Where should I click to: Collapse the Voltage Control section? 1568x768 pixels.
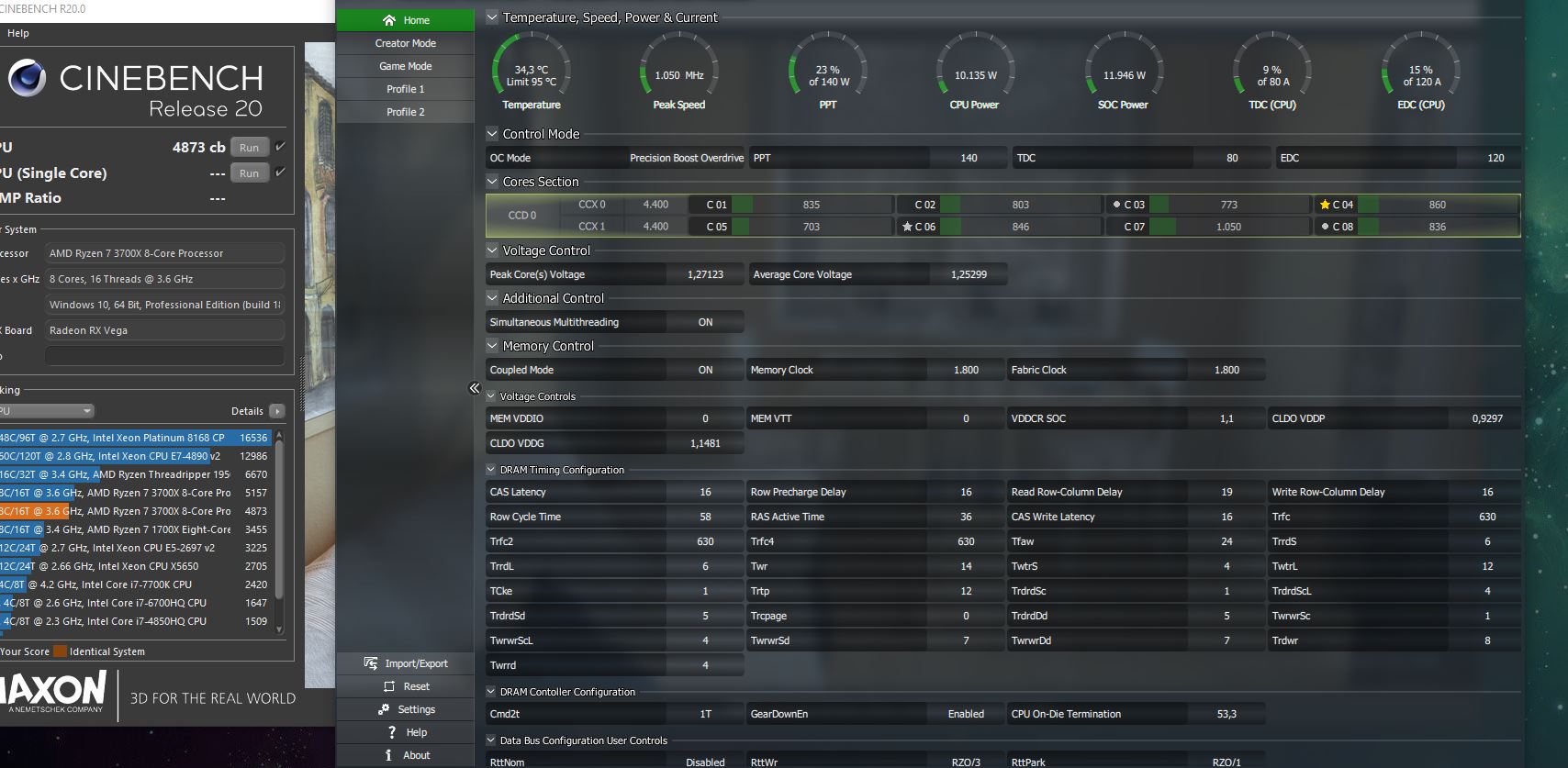(492, 250)
